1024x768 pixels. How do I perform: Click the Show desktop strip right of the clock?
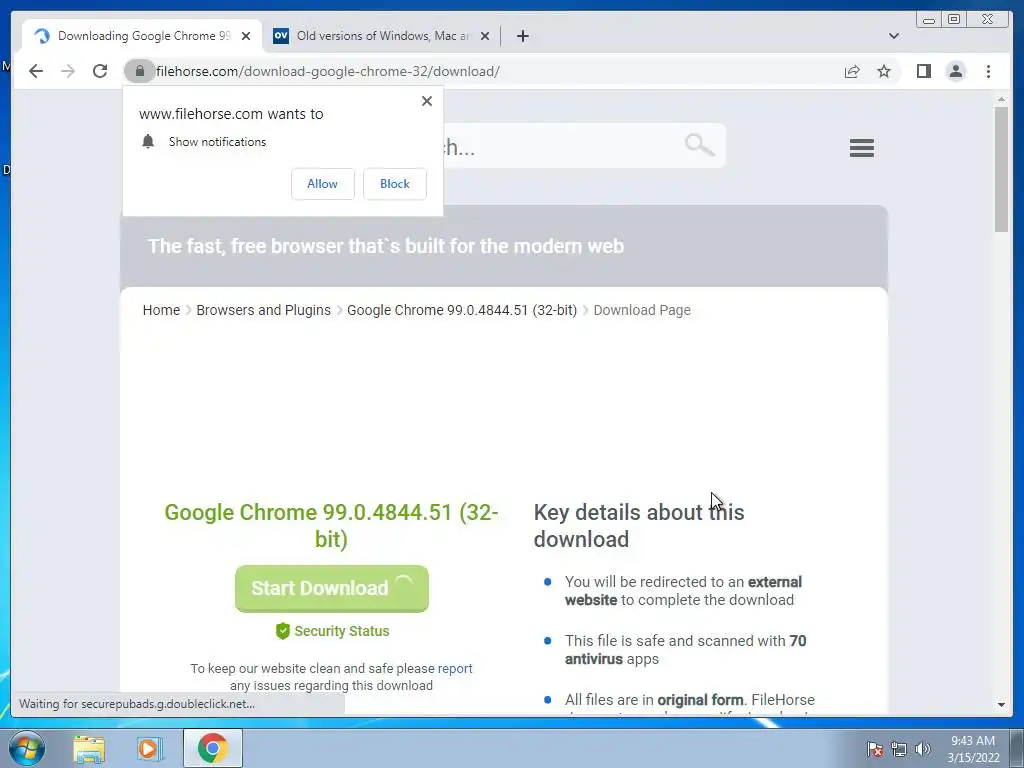(1017, 749)
